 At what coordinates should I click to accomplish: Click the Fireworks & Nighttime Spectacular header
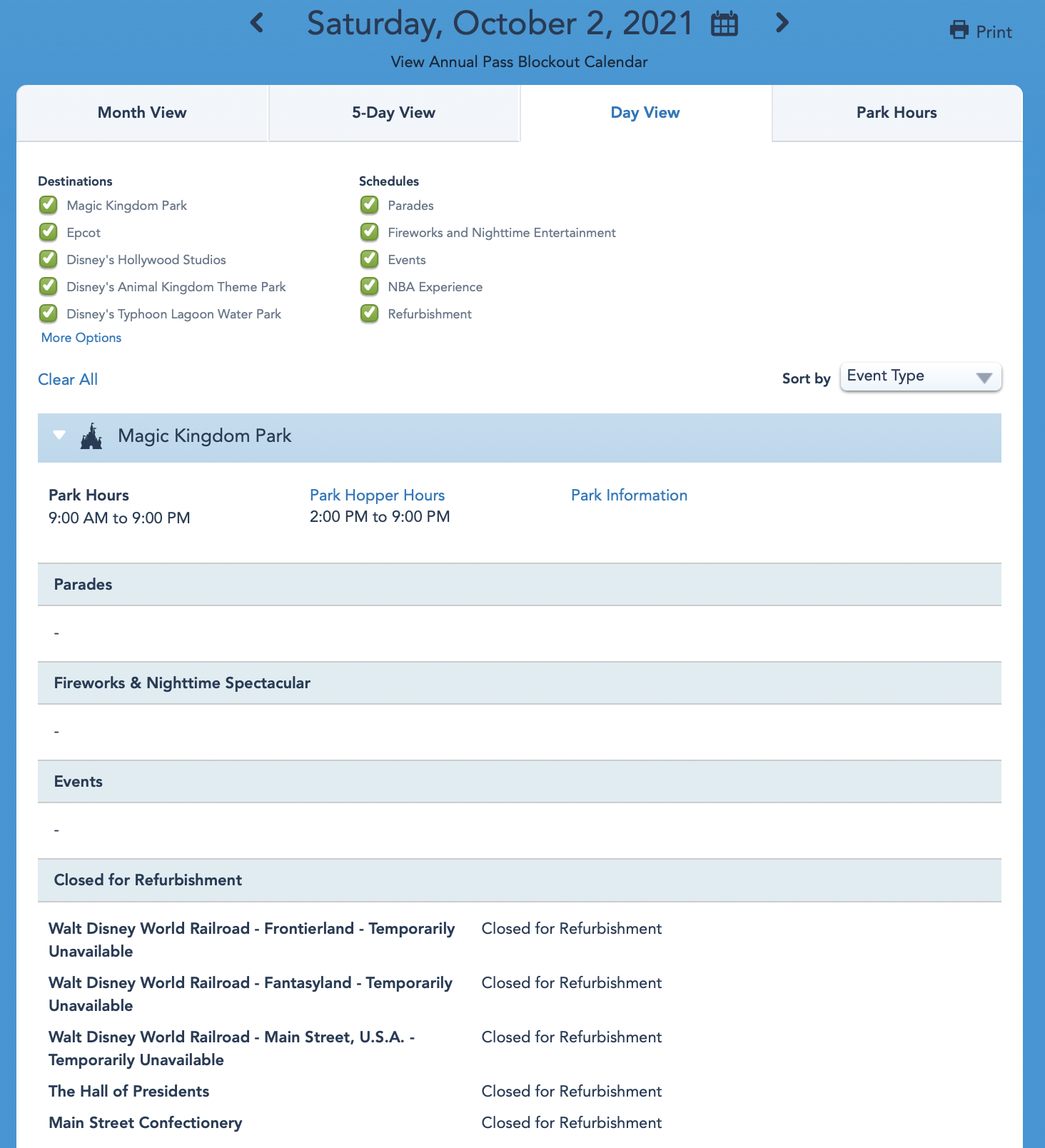point(520,683)
